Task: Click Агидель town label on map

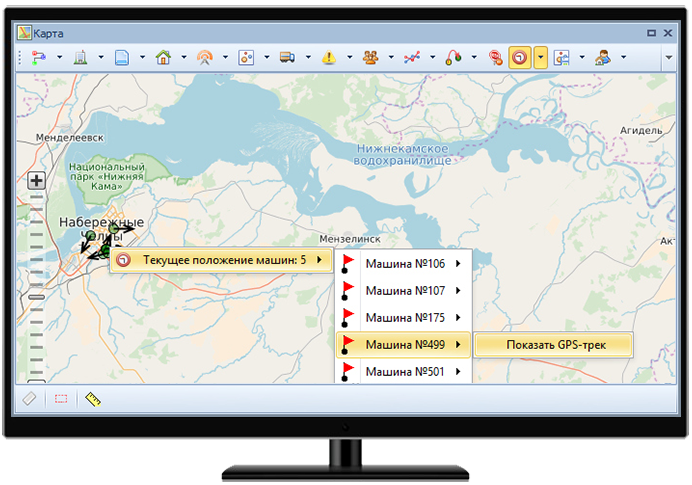Action: (641, 130)
